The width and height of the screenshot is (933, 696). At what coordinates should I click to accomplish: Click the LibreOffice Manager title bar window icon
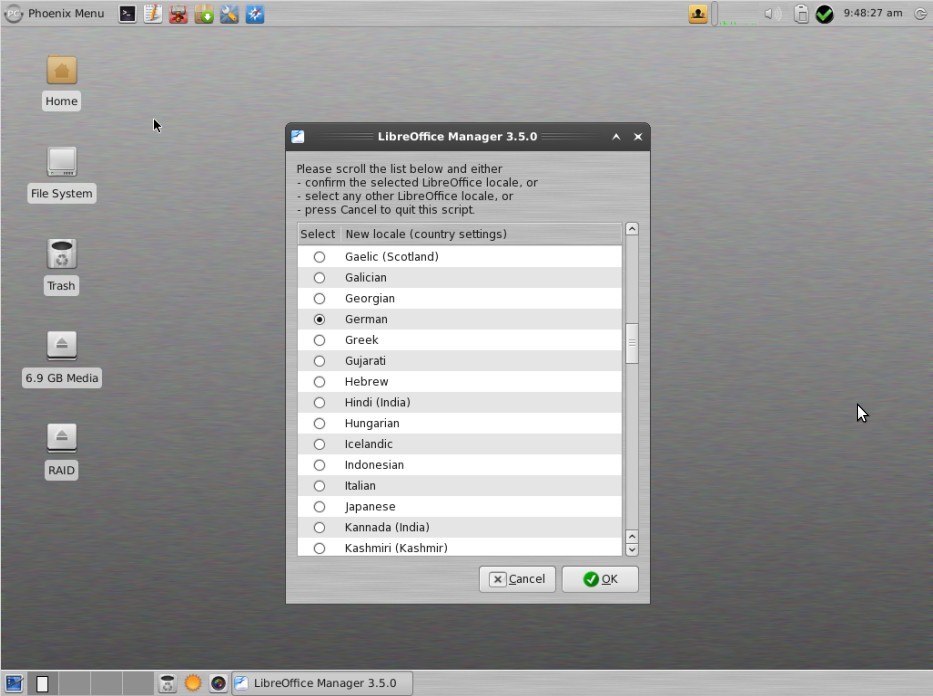click(298, 136)
